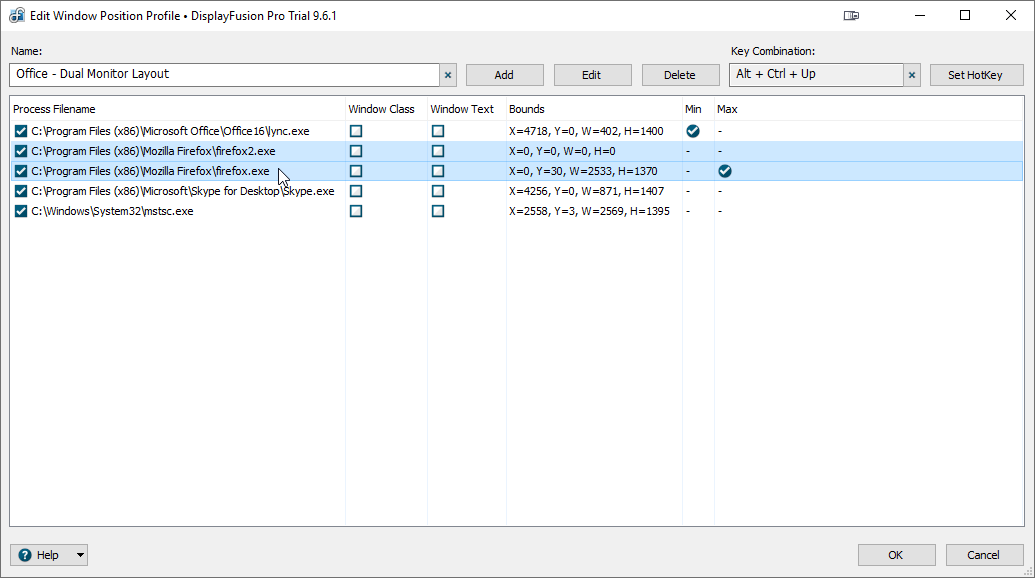
Task: Click the Min checkmark icon for lync.exe
Action: (x=692, y=131)
